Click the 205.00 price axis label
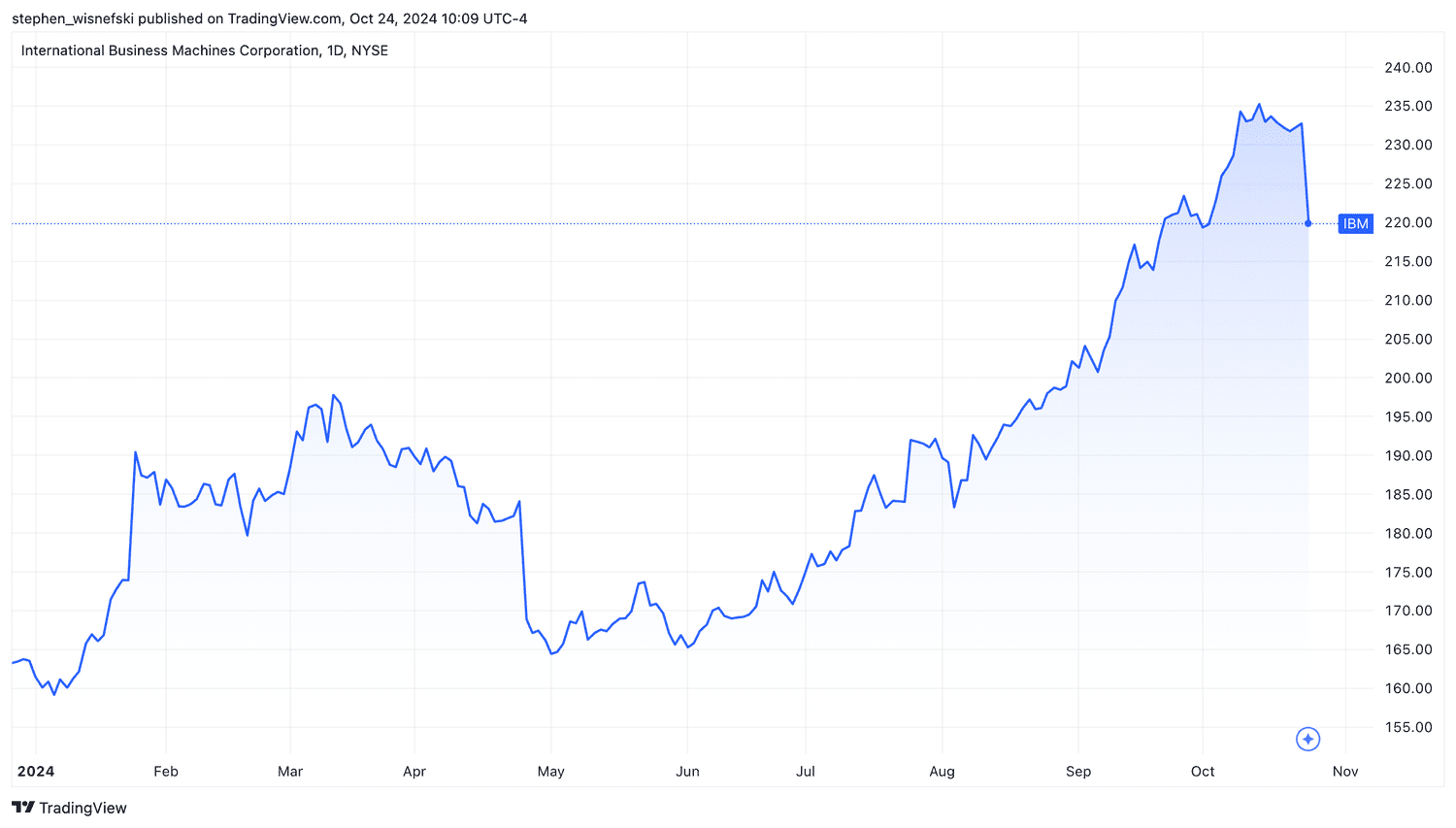This screenshot has height=828, width=1456. click(1408, 339)
